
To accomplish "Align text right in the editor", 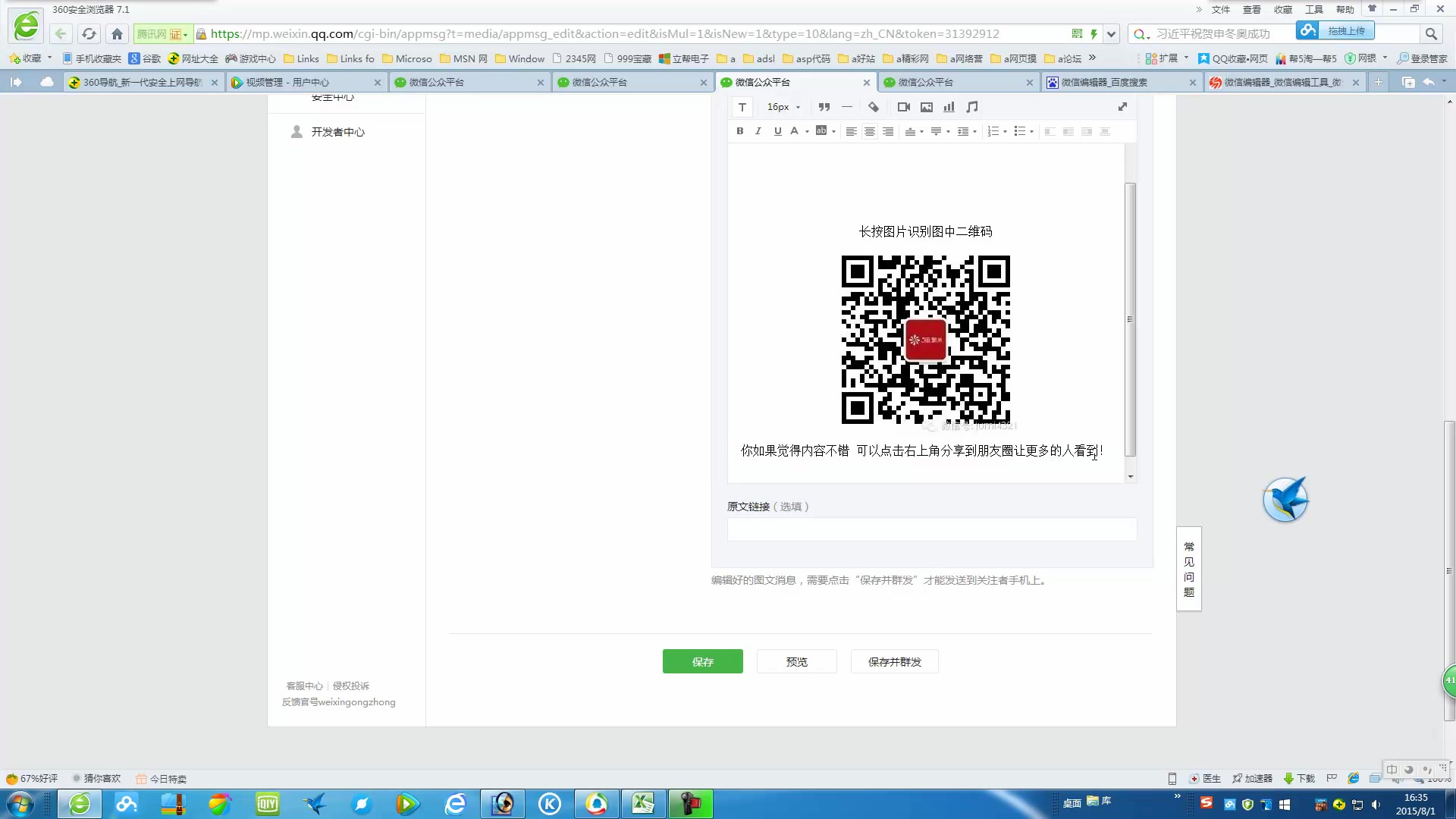I will 888,131.
